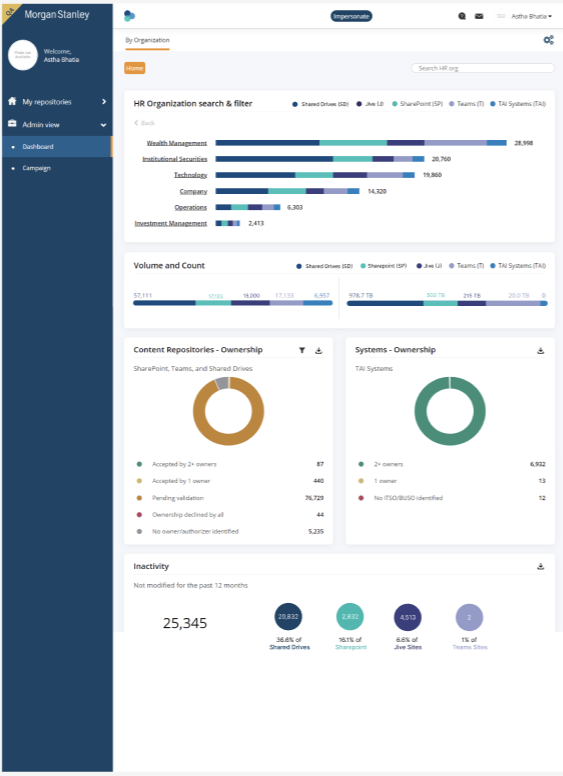563x776 pixels.
Task: Toggle Jive legend in HR Organization chart
Action: (370, 104)
